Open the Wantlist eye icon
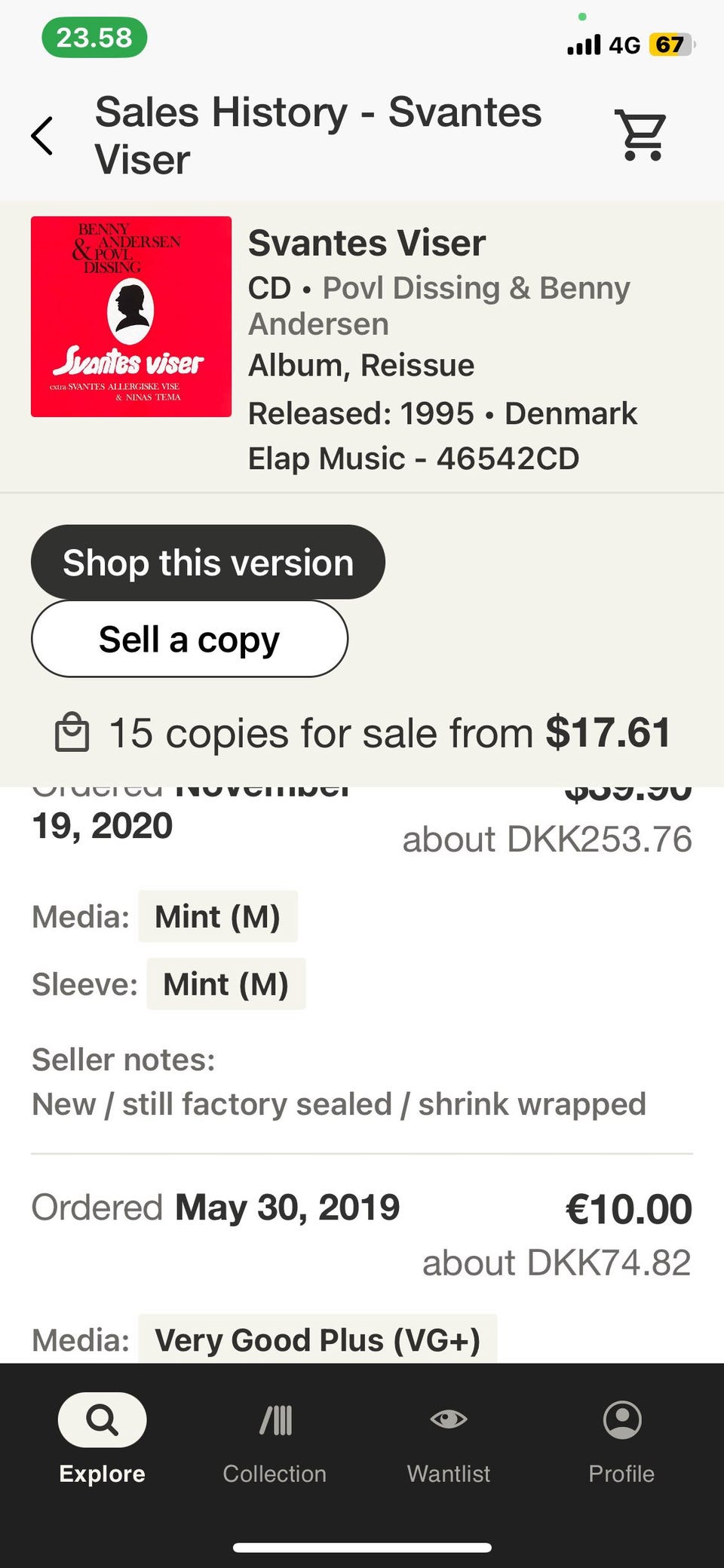 [449, 1419]
